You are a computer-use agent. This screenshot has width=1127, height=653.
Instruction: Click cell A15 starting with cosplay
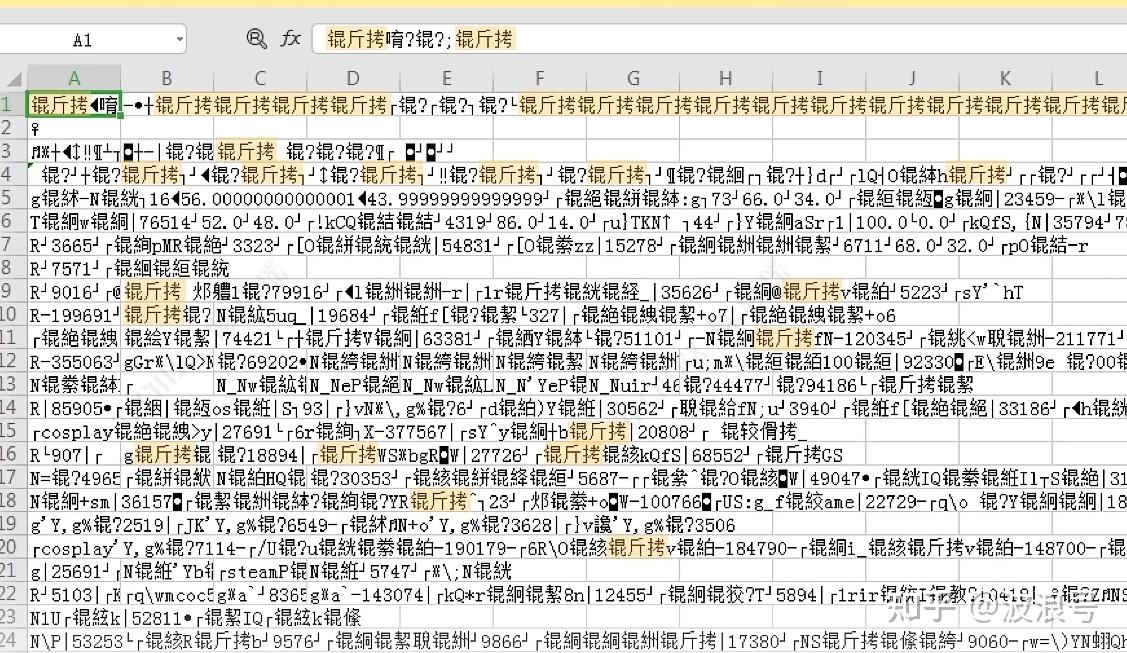[x=74, y=431]
